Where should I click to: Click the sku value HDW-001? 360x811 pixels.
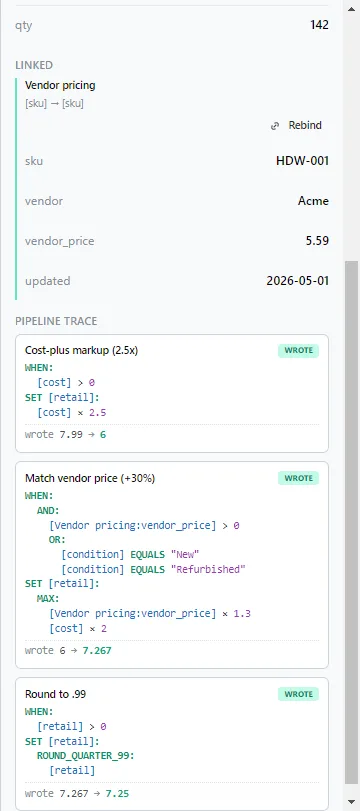click(303, 161)
